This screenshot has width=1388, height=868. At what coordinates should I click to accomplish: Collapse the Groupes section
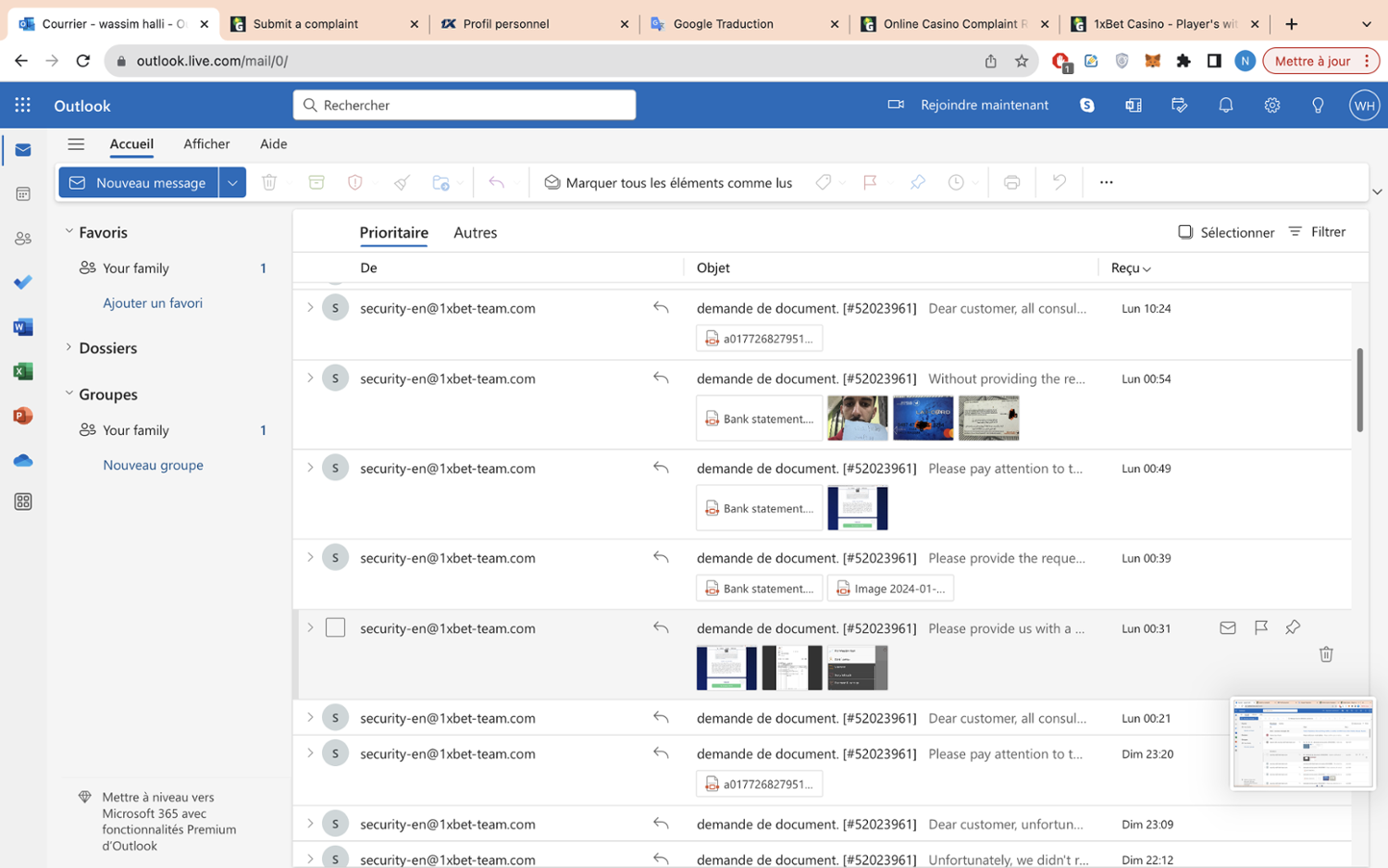point(68,393)
